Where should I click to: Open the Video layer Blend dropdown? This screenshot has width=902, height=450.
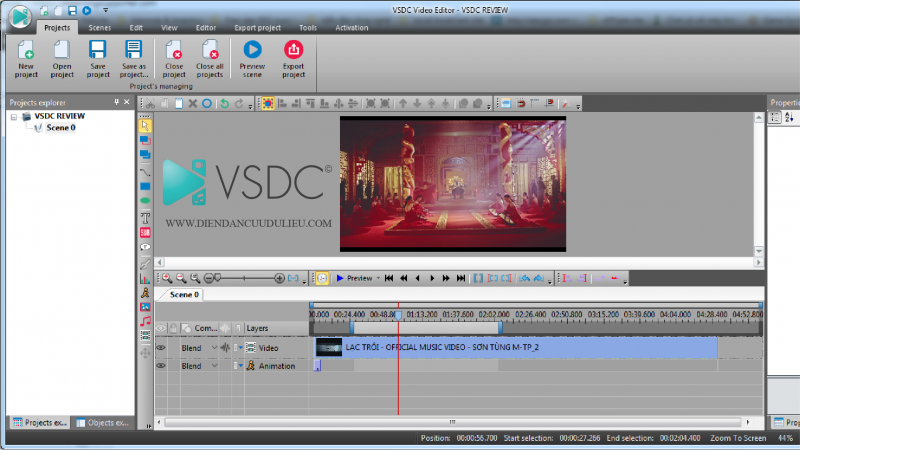(x=215, y=348)
